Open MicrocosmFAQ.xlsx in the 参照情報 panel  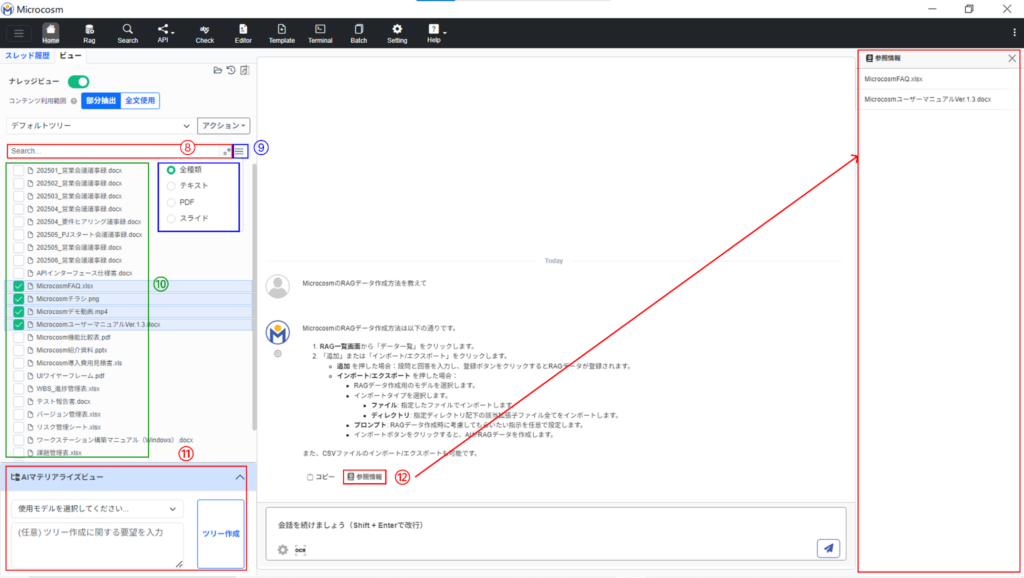[893, 79]
